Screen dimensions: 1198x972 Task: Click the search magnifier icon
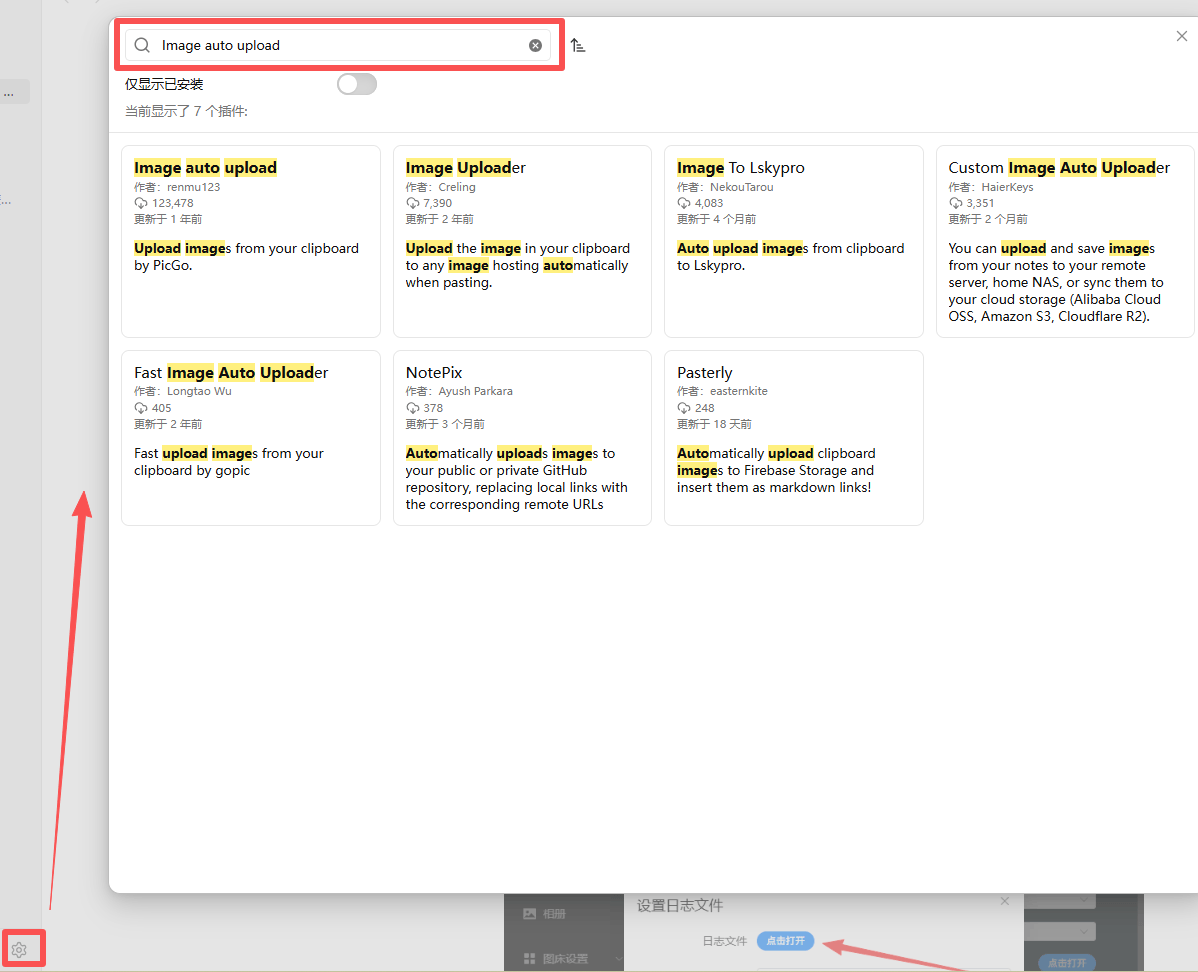142,45
